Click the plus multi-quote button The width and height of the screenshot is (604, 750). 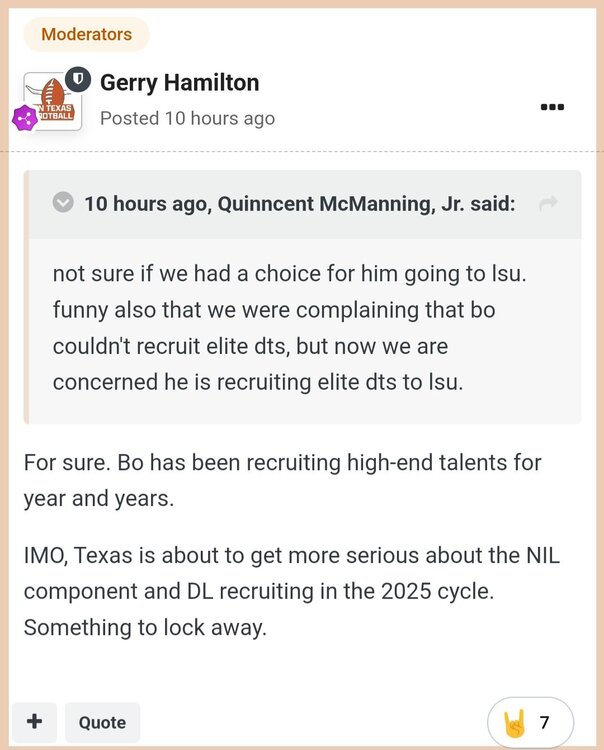(35, 722)
